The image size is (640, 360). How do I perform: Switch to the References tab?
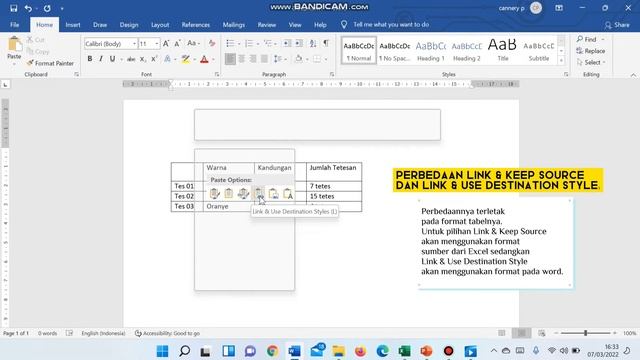[x=196, y=24]
